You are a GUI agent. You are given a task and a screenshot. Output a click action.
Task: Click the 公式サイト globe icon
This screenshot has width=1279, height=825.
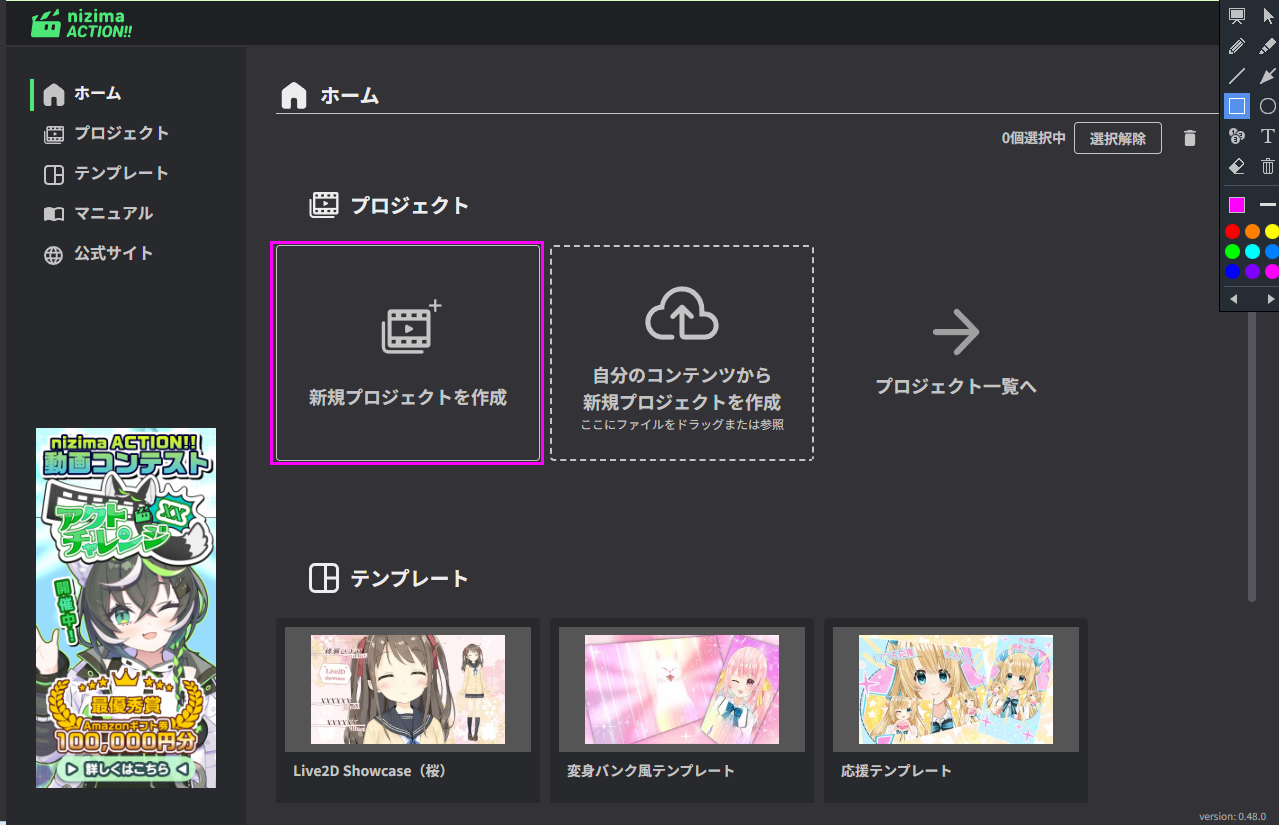[54, 254]
